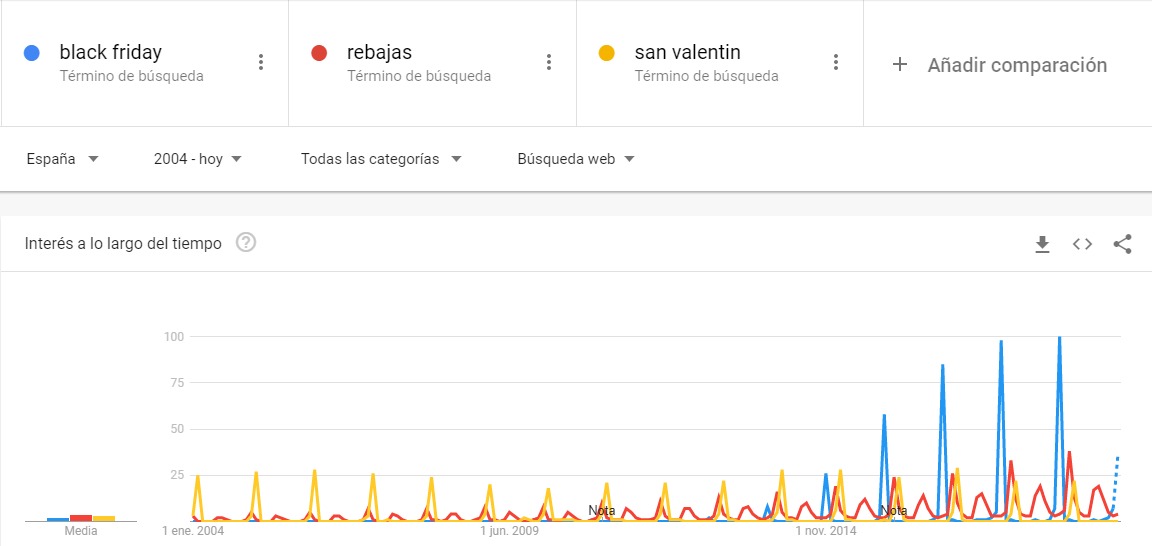Click the red rebajas color dot
The image size is (1152, 546).
(x=319, y=53)
